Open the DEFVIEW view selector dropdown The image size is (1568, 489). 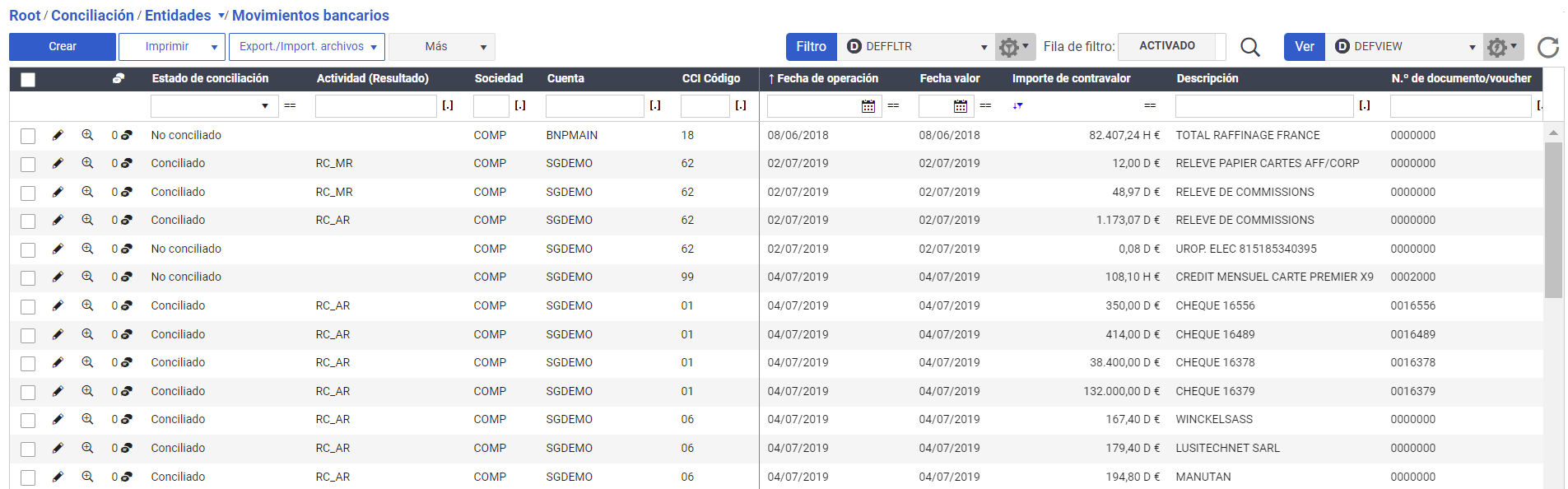(1472, 47)
